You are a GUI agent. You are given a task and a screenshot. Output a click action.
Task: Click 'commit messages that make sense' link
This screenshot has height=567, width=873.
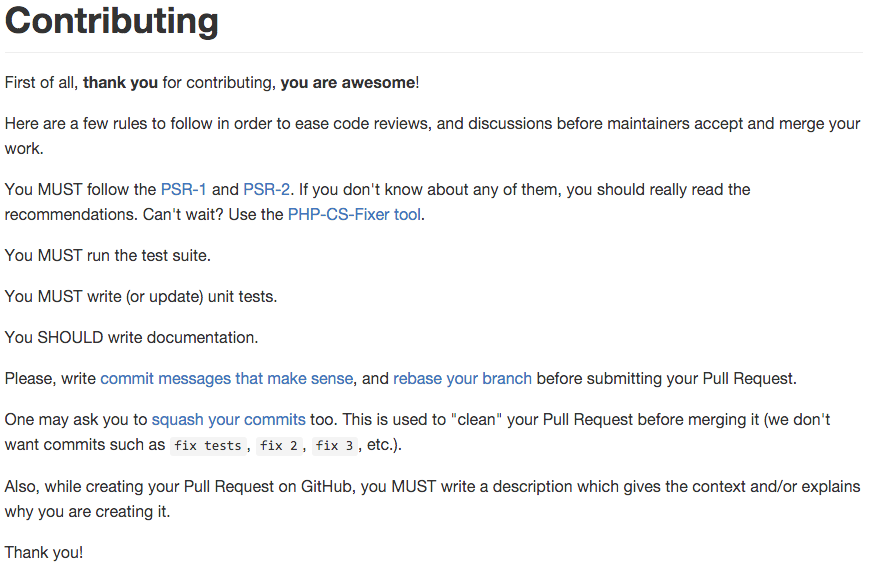(x=227, y=379)
